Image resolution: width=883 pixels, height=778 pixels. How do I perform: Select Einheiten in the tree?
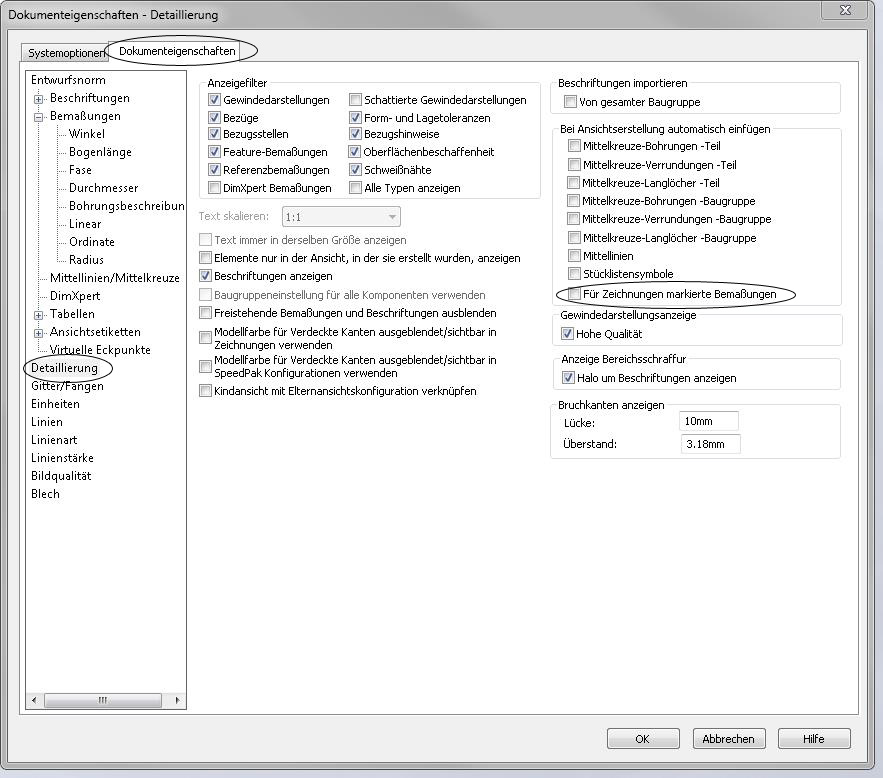tap(55, 404)
